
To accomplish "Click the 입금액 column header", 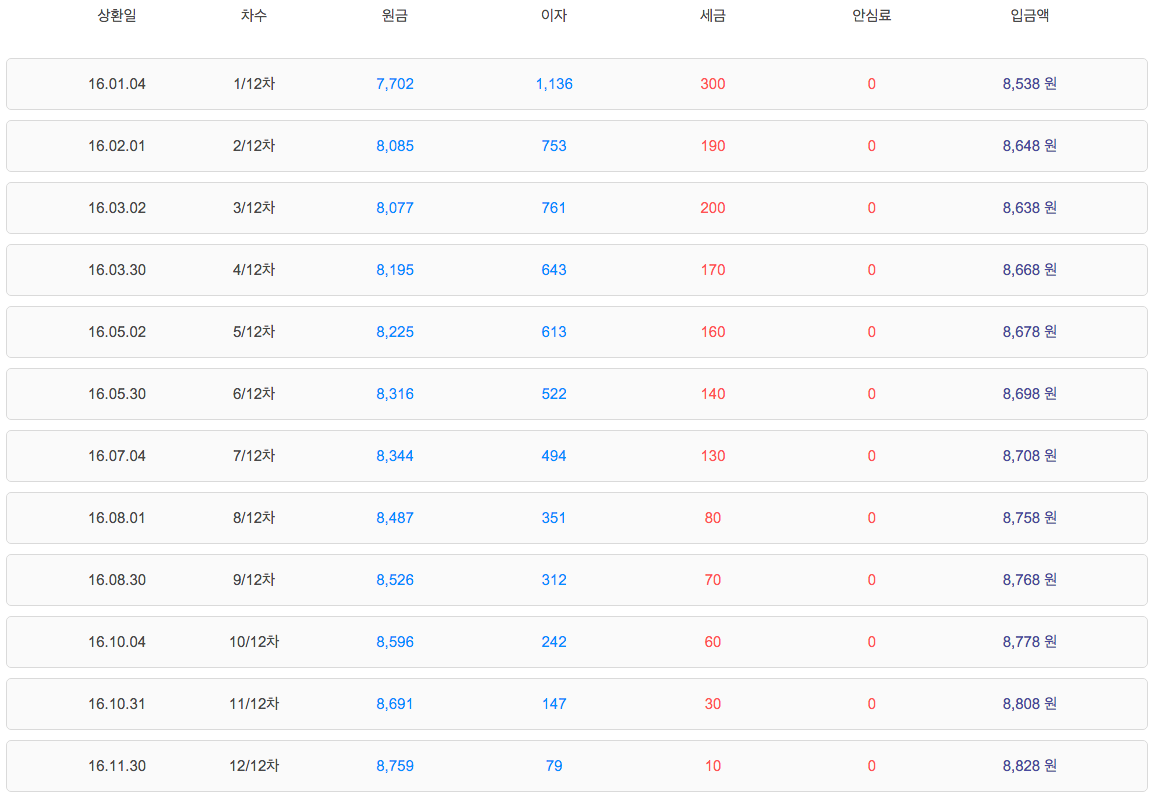I will (x=1029, y=16).
